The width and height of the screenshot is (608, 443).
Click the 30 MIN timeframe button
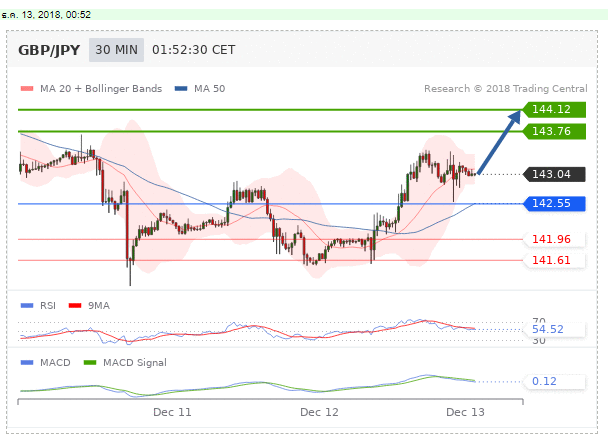[116, 50]
